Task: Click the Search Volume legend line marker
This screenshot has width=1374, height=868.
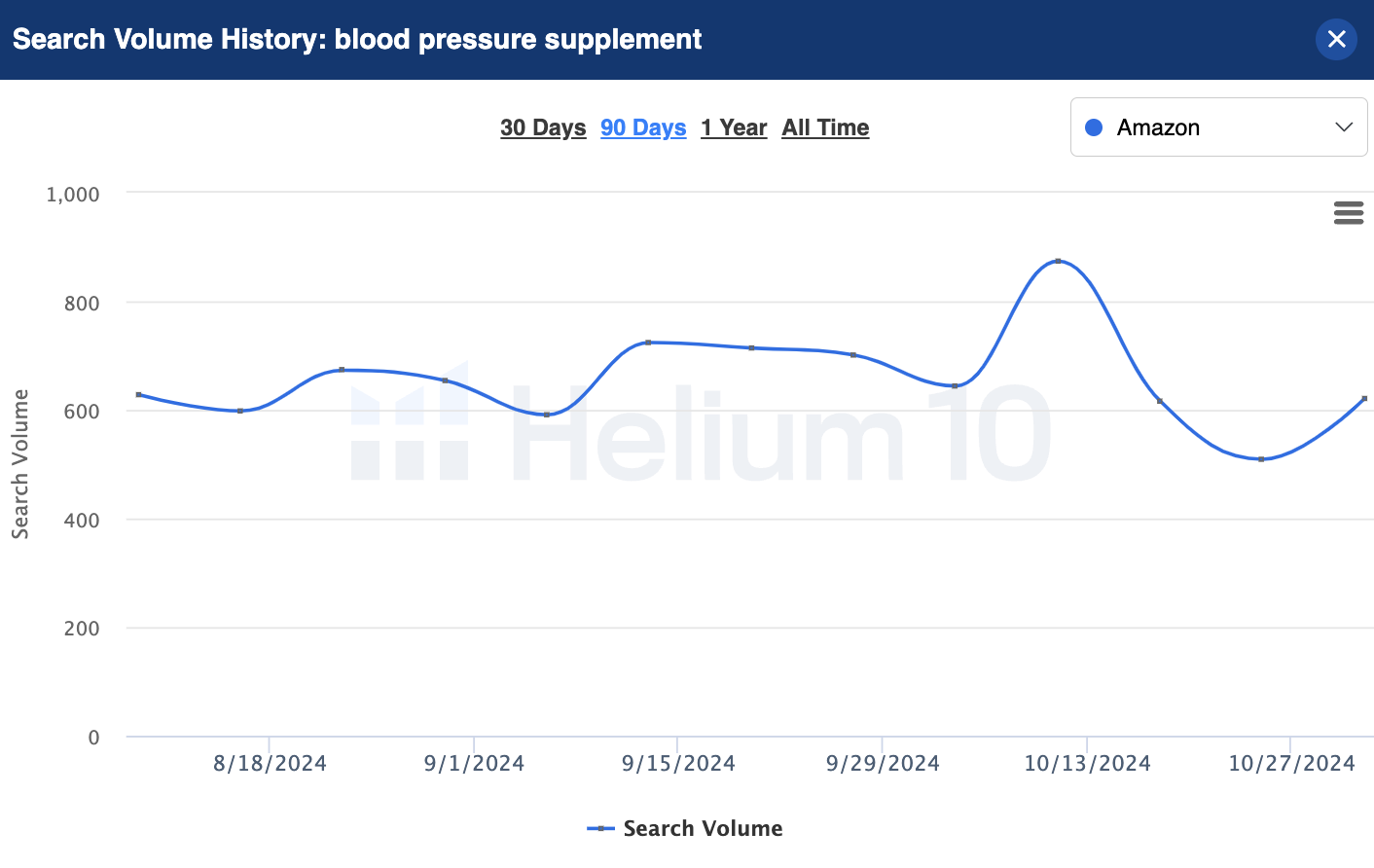Action: tap(600, 828)
